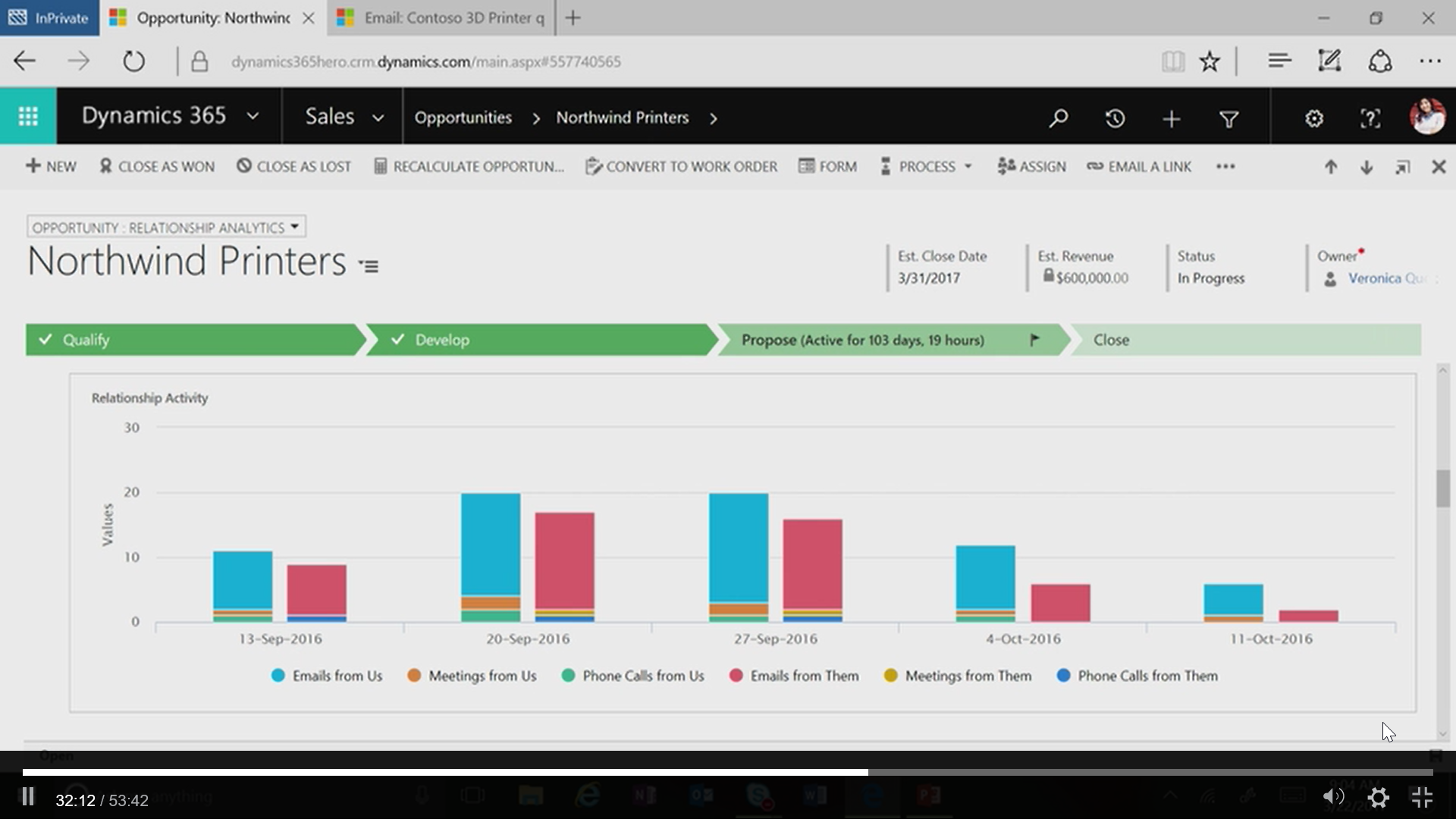Viewport: 1456px width, 819px height.
Task: Select the Close process stage
Action: point(1246,340)
